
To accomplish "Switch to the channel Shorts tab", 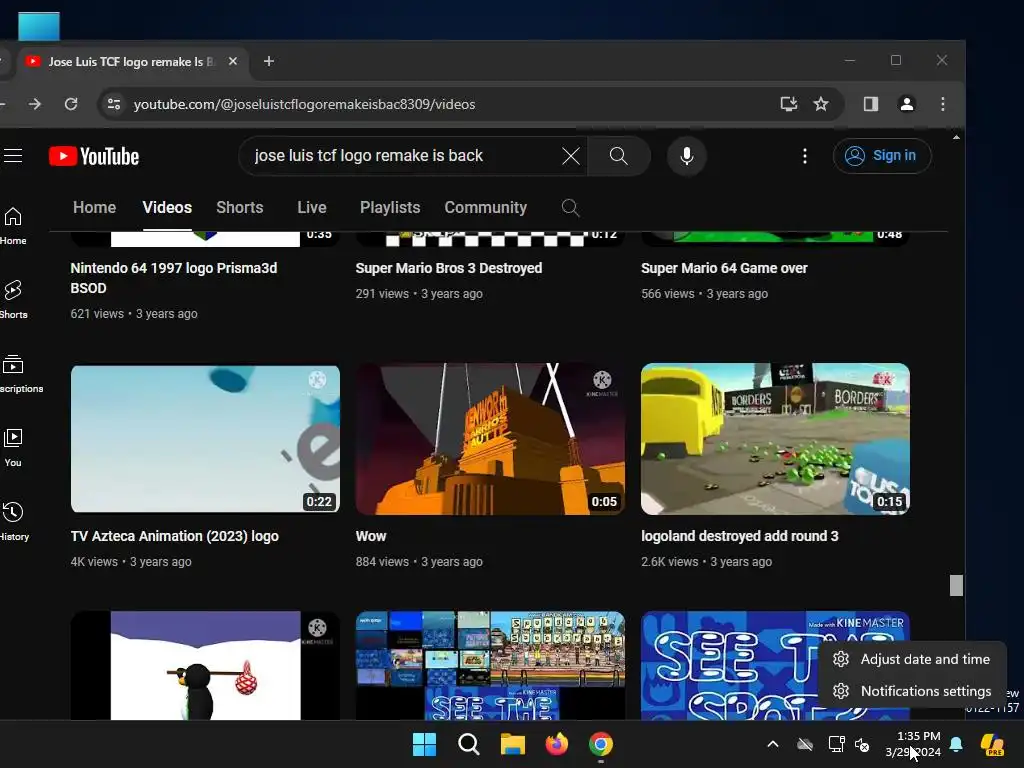I will pos(240,208).
